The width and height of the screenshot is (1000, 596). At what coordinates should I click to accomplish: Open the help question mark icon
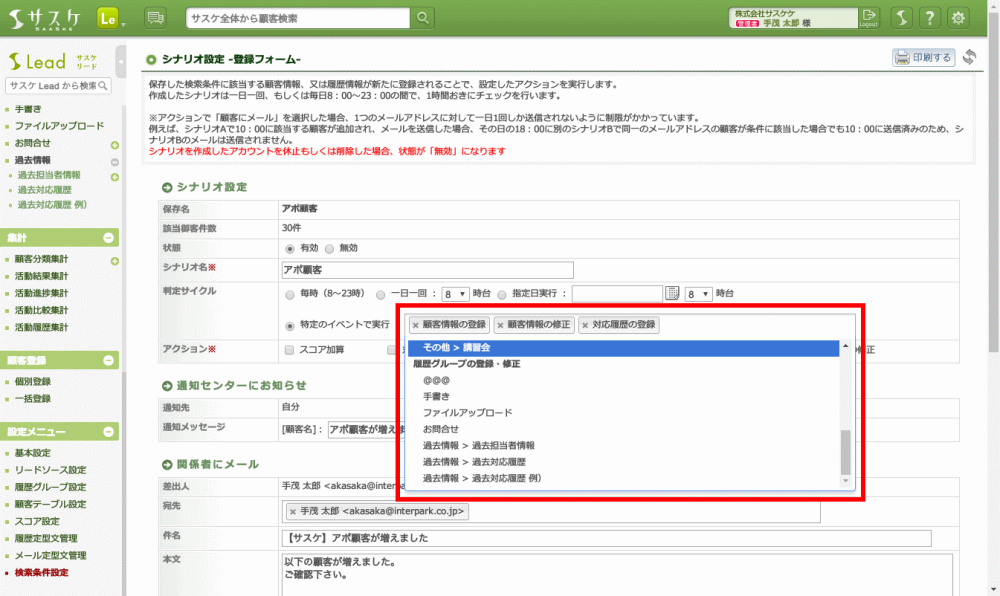tap(930, 18)
